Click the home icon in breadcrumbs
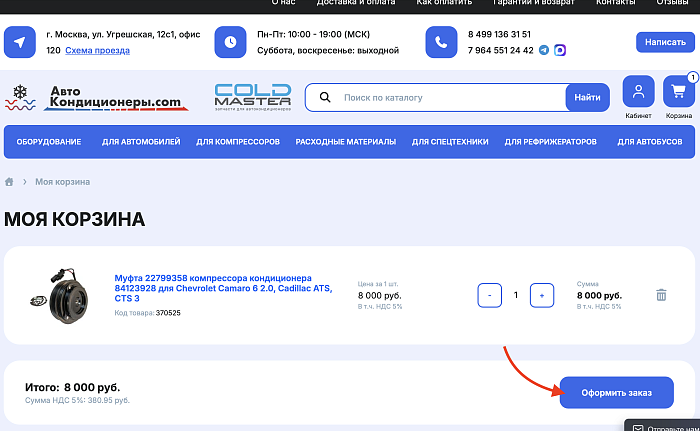The height and width of the screenshot is (431, 700). [10, 182]
